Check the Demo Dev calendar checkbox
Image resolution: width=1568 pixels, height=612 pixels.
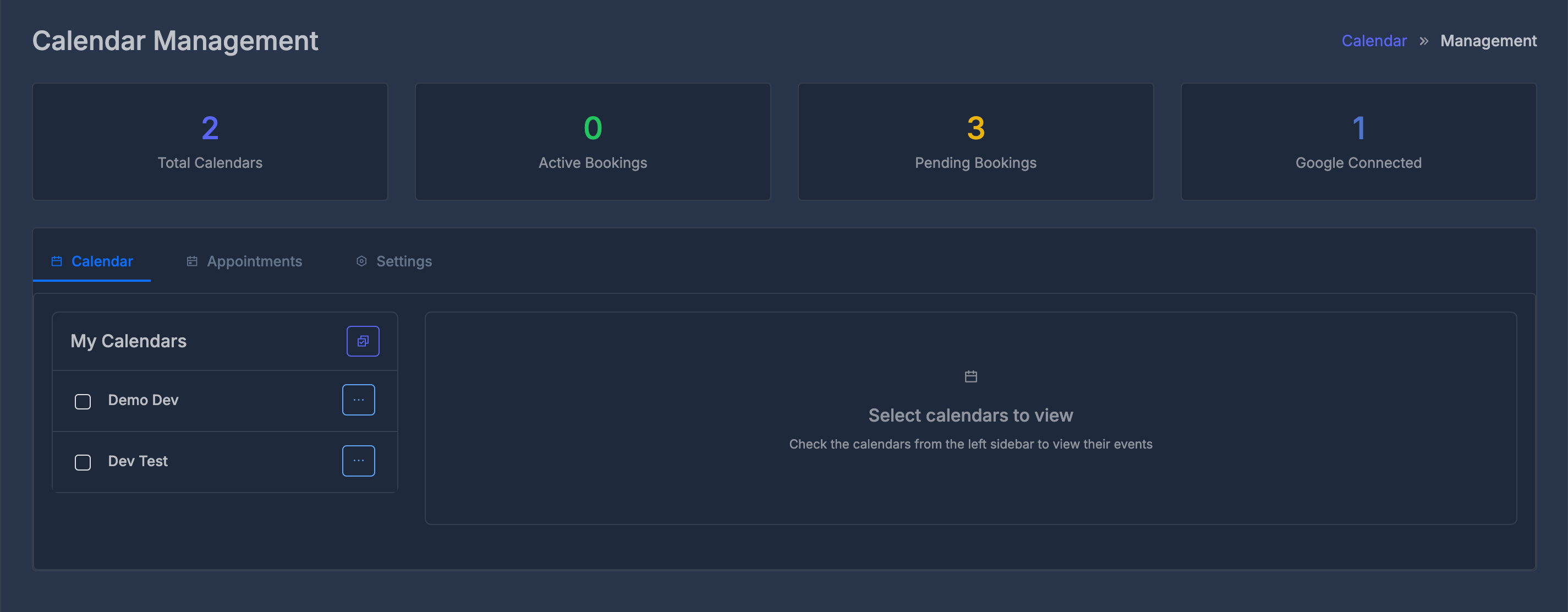pos(83,401)
